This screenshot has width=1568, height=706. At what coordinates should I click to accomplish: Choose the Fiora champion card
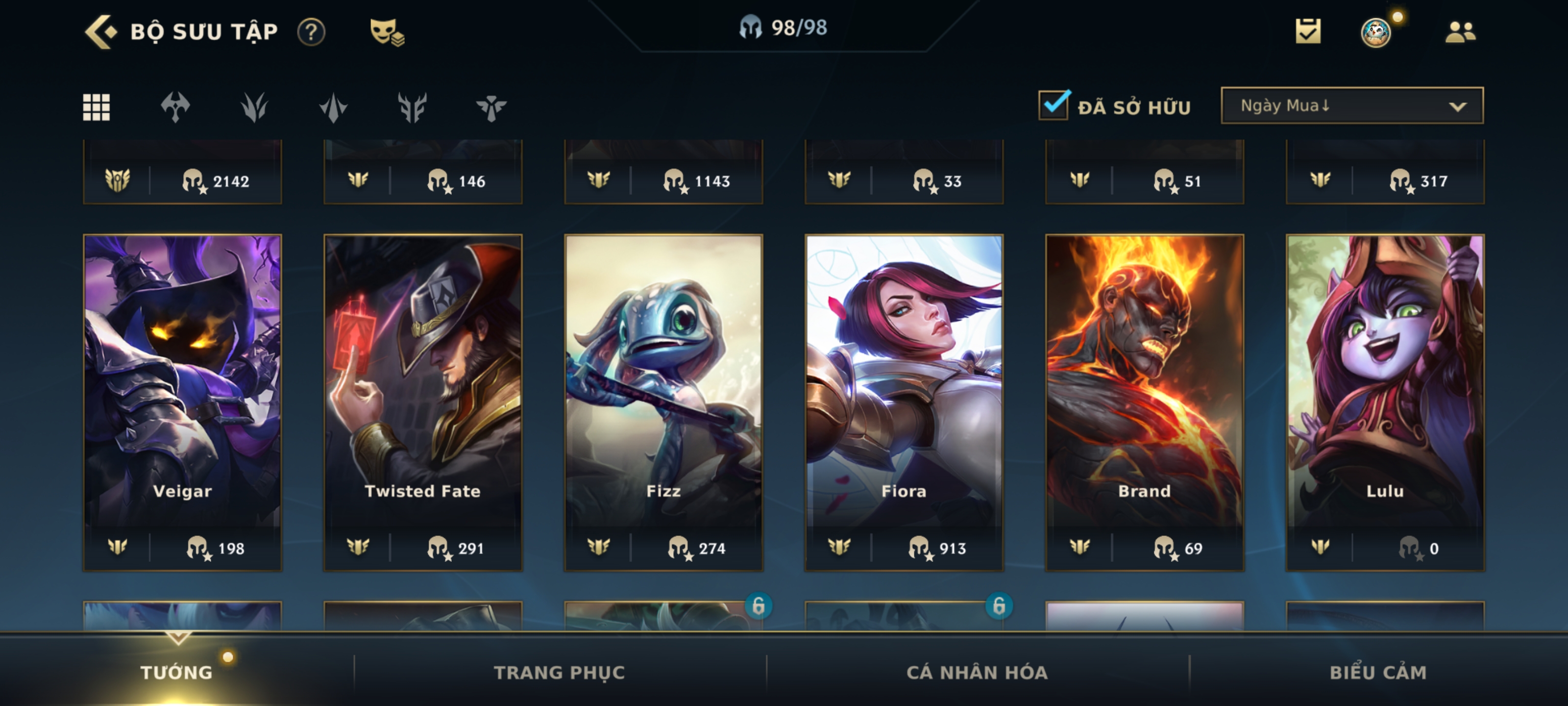(x=904, y=403)
